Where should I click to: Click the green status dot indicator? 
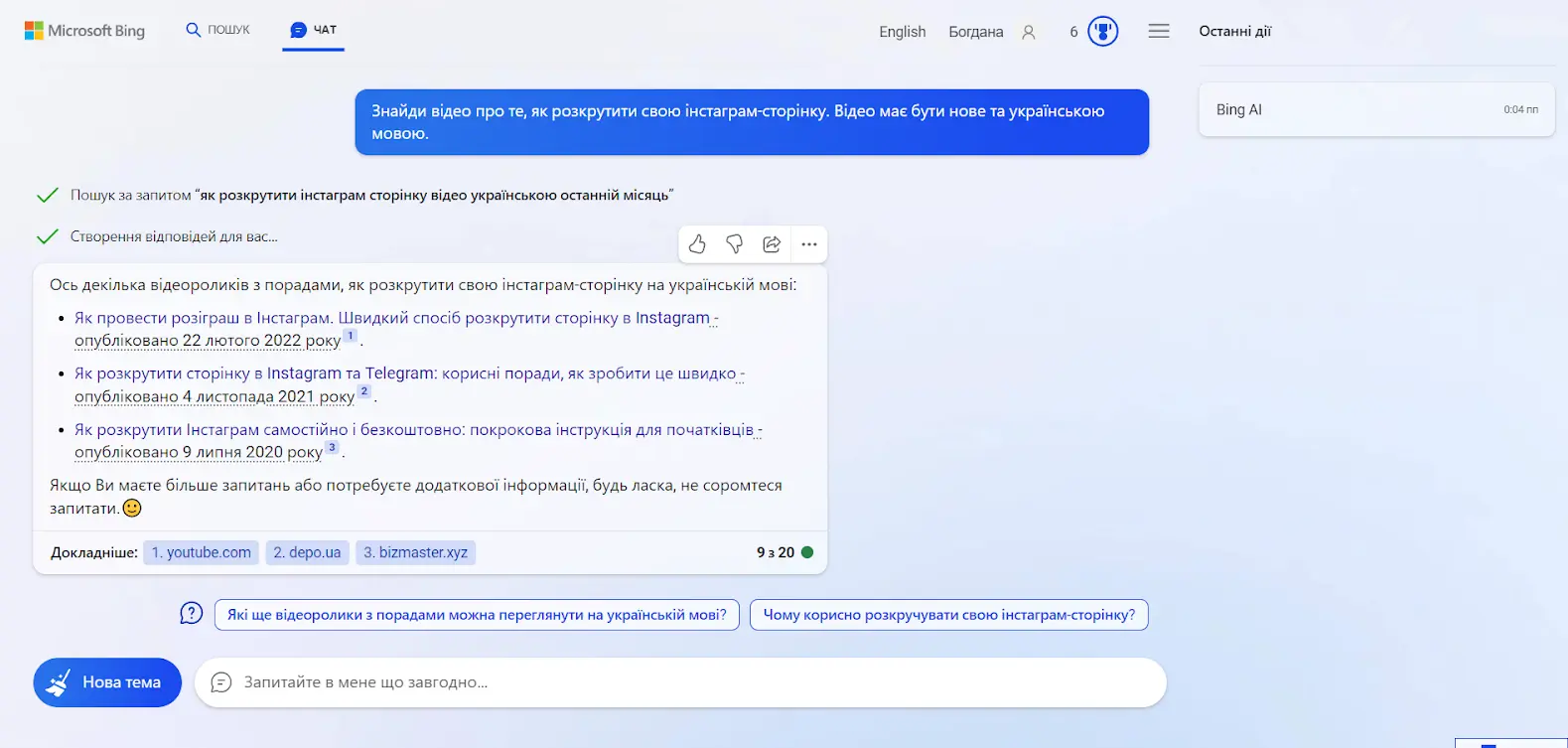click(x=807, y=552)
